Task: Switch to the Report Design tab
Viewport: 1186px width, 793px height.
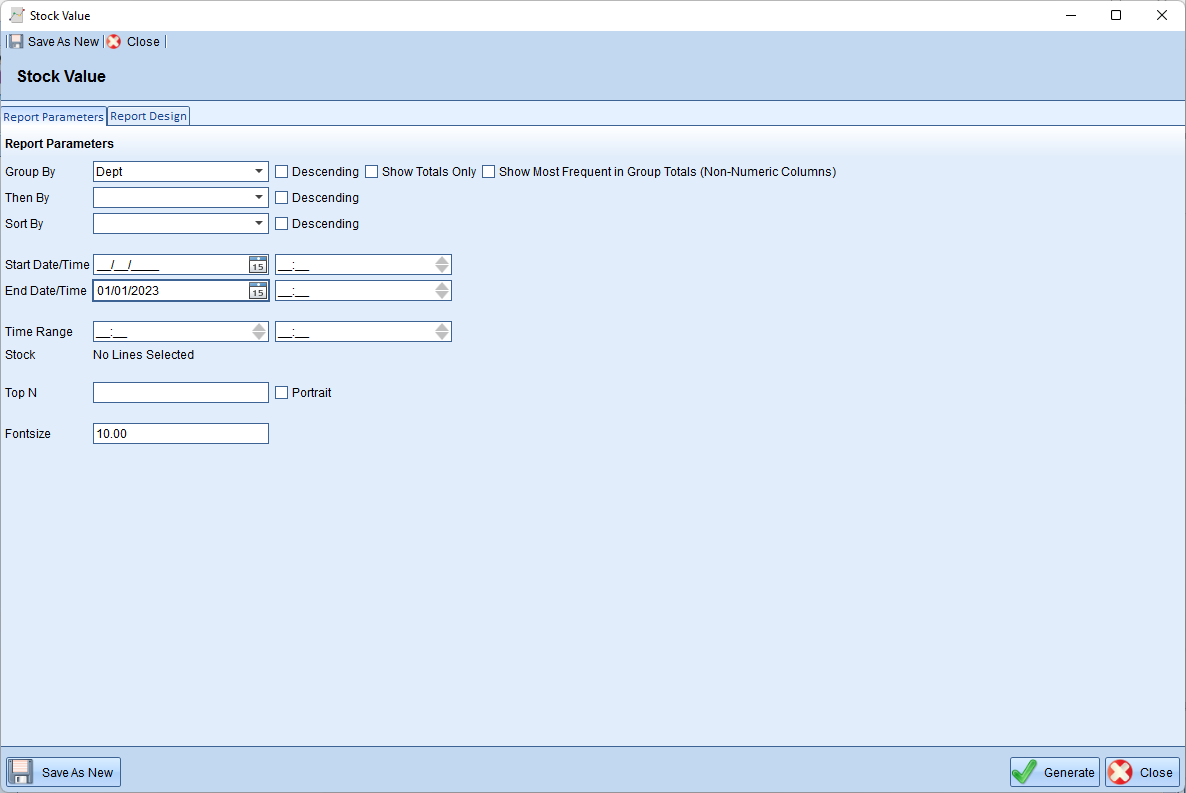Action: click(x=148, y=116)
